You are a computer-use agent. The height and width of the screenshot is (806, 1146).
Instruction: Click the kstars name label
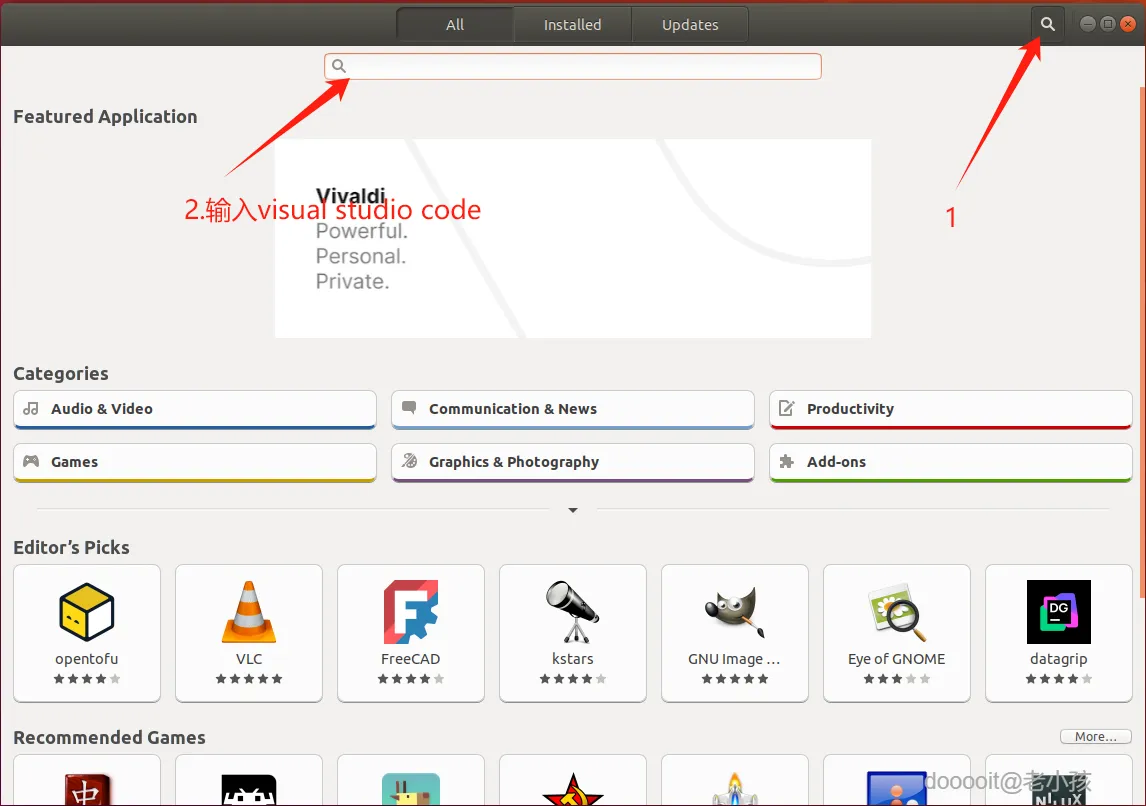572,659
